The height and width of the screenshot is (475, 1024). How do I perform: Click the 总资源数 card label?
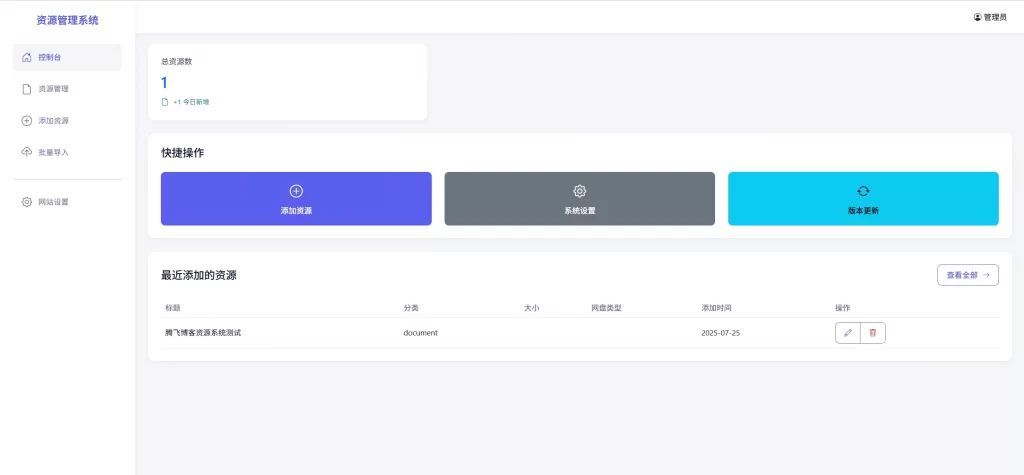[x=176, y=62]
